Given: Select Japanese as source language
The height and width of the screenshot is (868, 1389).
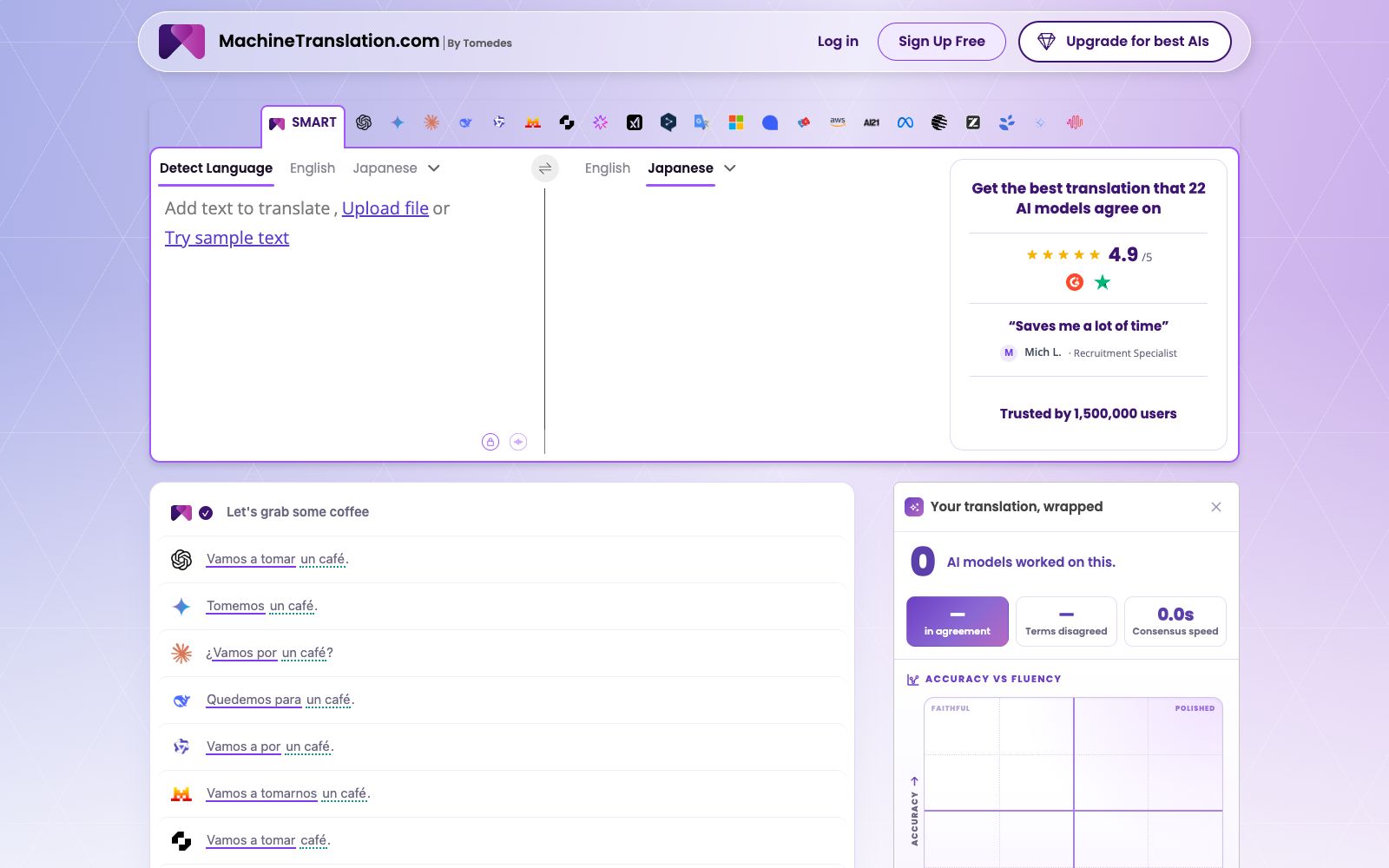Looking at the screenshot, I should 385,168.
